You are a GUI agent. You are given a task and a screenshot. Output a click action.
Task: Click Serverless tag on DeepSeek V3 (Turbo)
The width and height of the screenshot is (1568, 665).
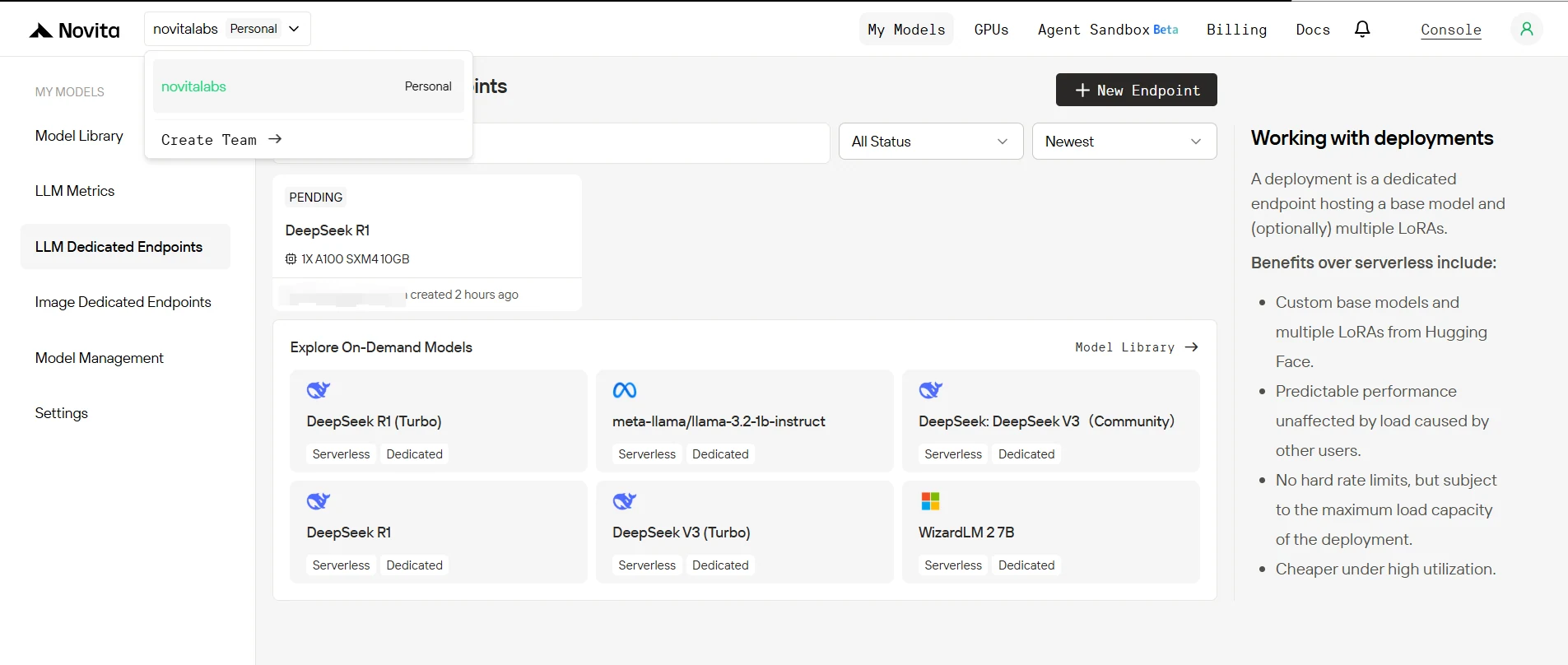[x=647, y=565]
